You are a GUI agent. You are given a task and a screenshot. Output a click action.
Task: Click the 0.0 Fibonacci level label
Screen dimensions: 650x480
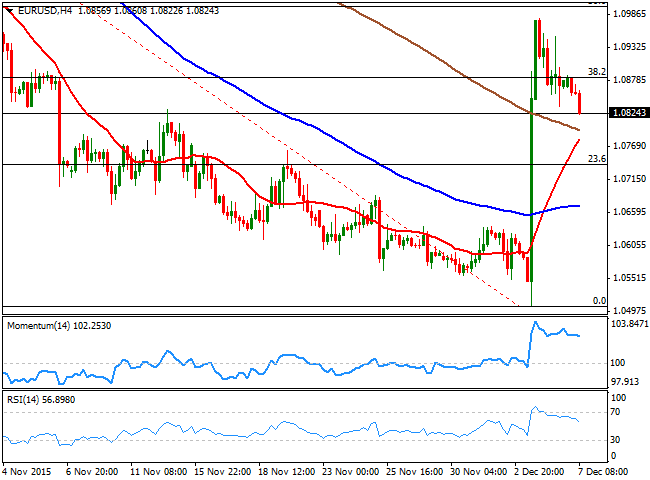(599, 300)
